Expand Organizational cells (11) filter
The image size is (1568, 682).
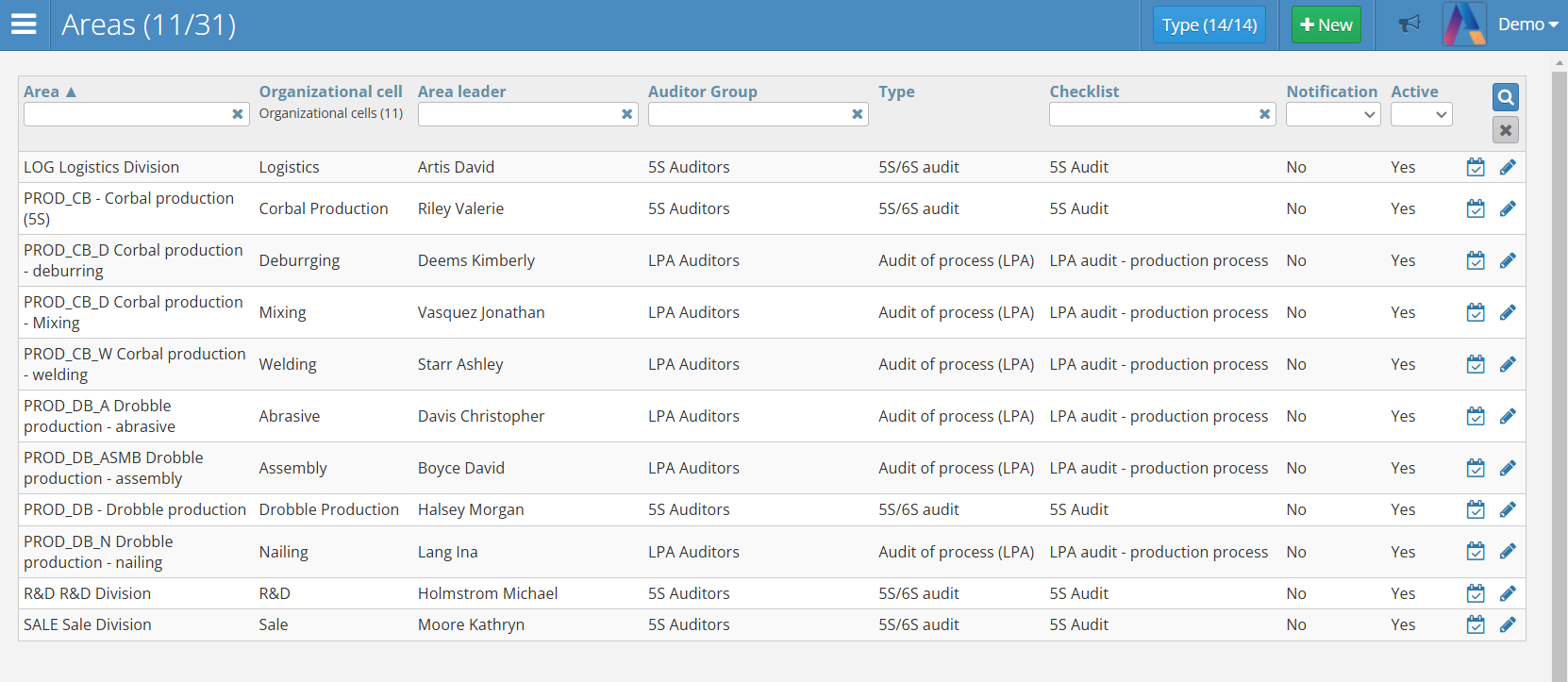tap(330, 113)
